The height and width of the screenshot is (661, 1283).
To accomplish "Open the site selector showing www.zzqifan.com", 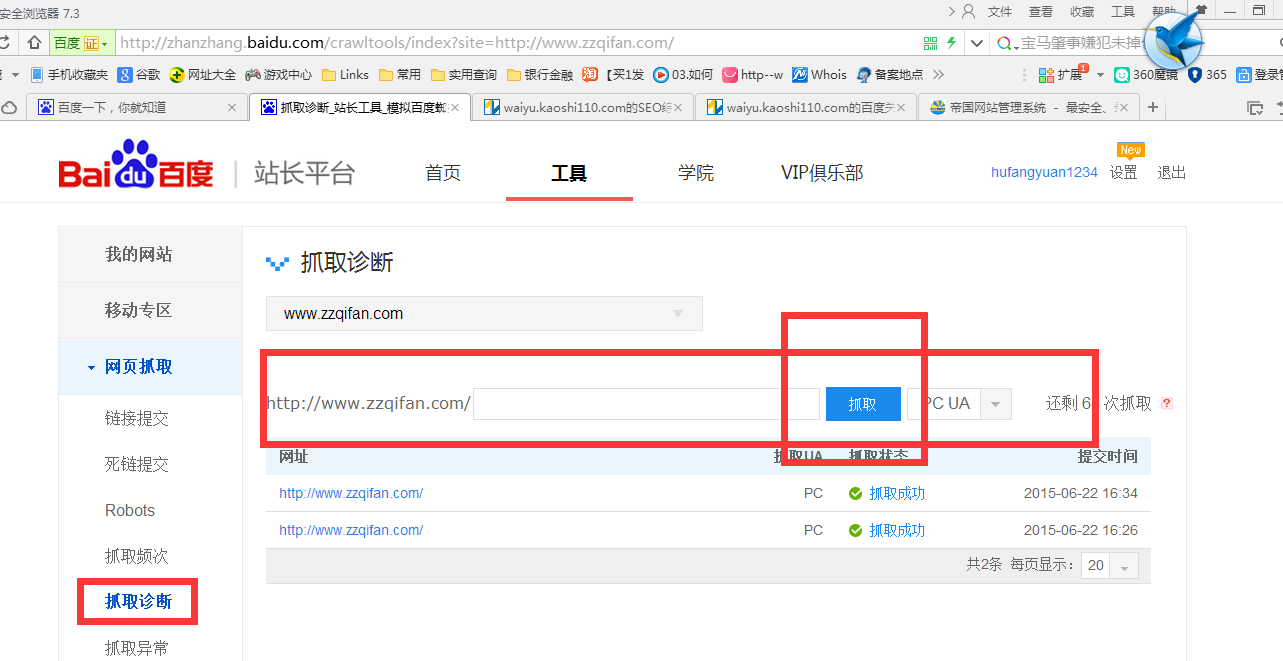I will (484, 313).
